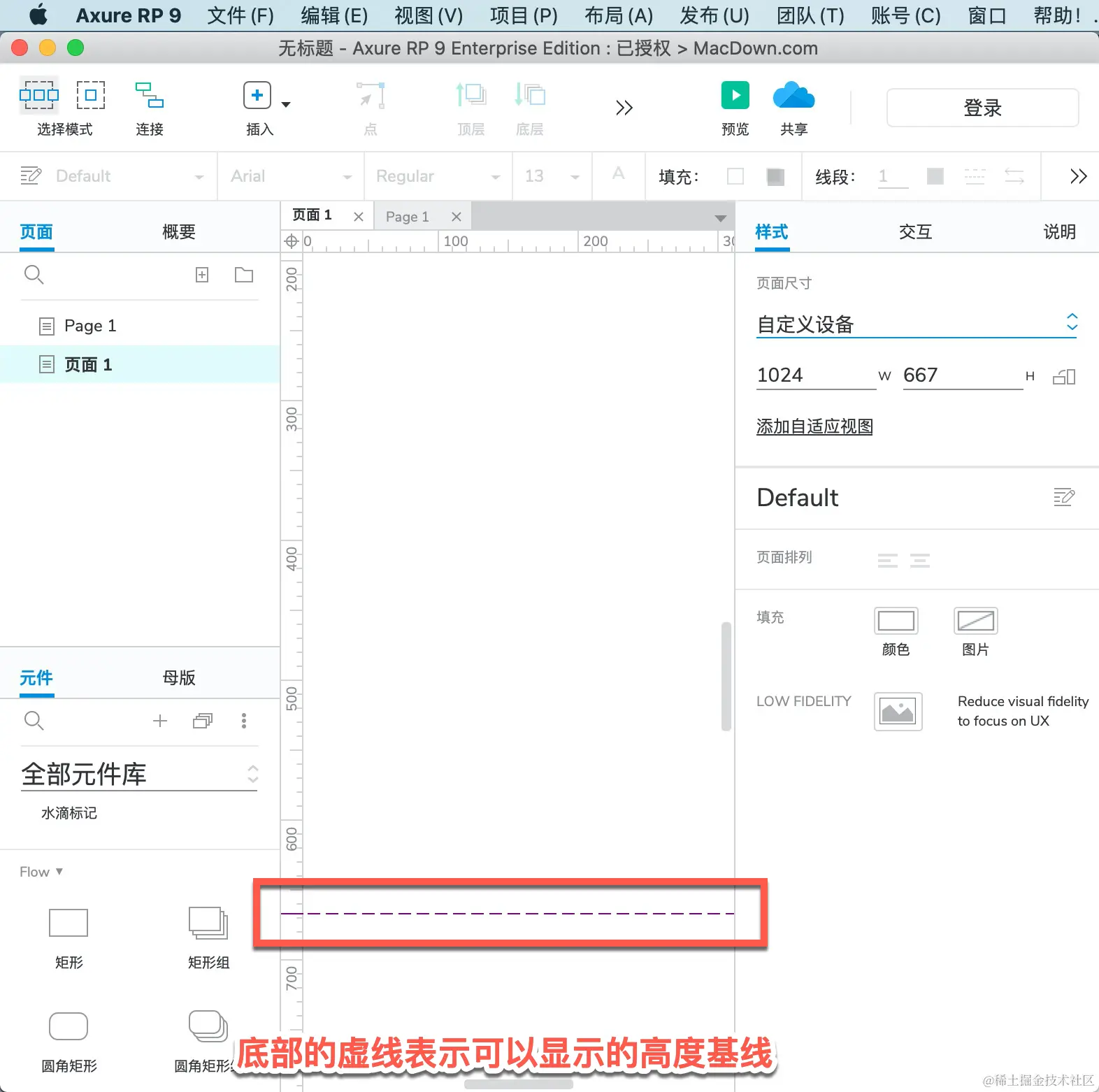Click the edit page style icon
Screen dimensions: 1099x1092
click(1064, 497)
